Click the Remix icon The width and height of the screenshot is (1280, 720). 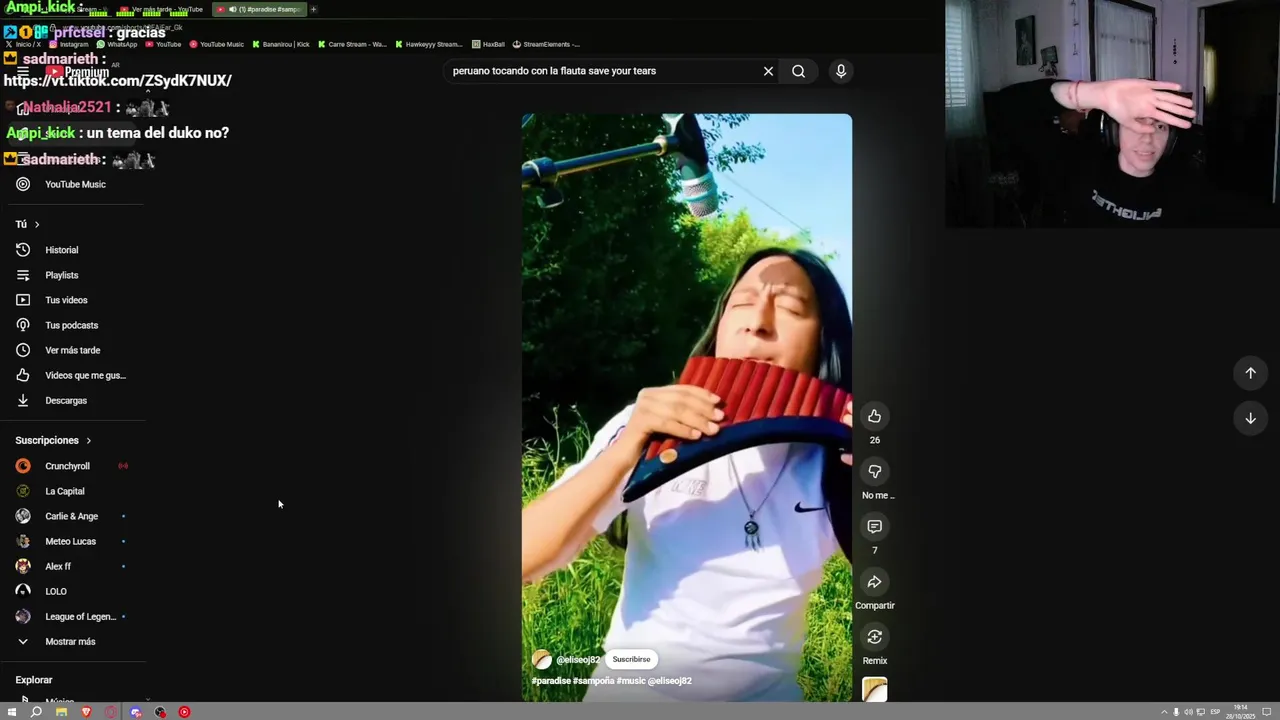(874, 637)
